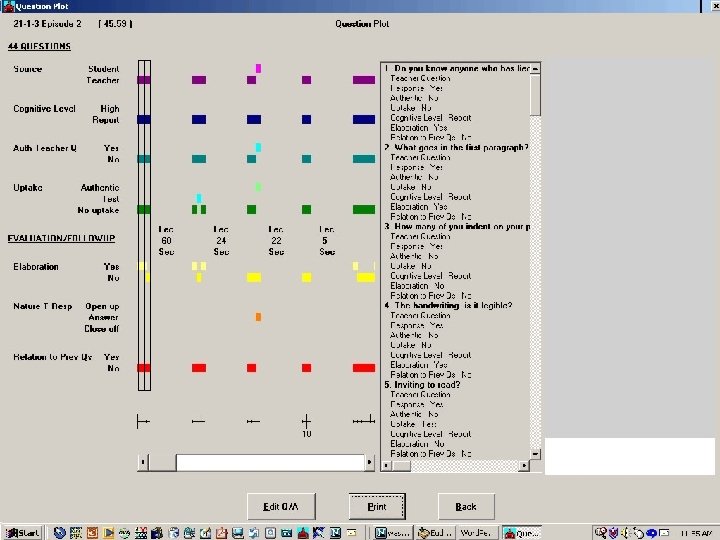The width and height of the screenshot is (720, 540).
Task: Click the down arrow of question list scrollbar
Action: pos(535,454)
